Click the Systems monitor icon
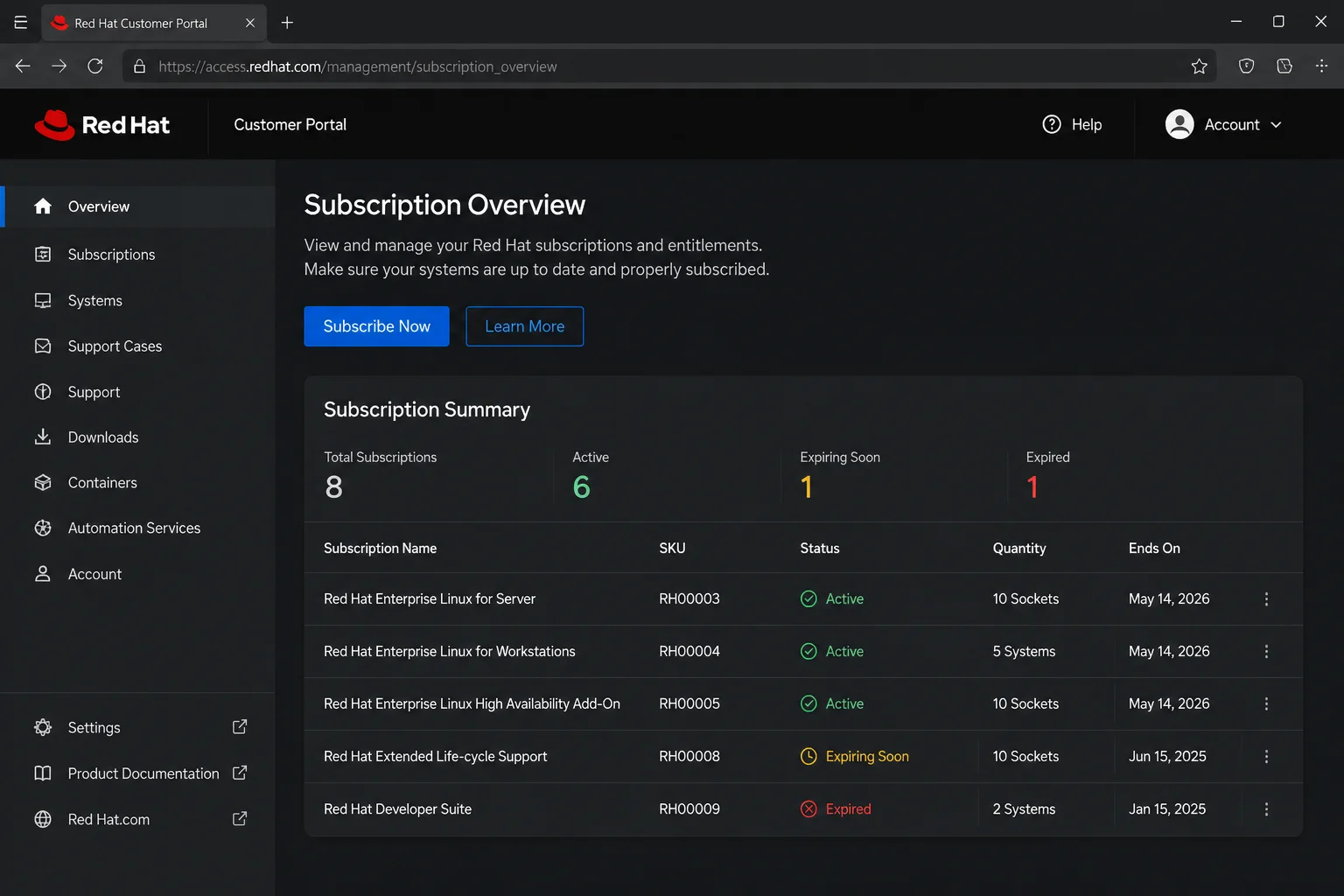1344x896 pixels. click(42, 300)
